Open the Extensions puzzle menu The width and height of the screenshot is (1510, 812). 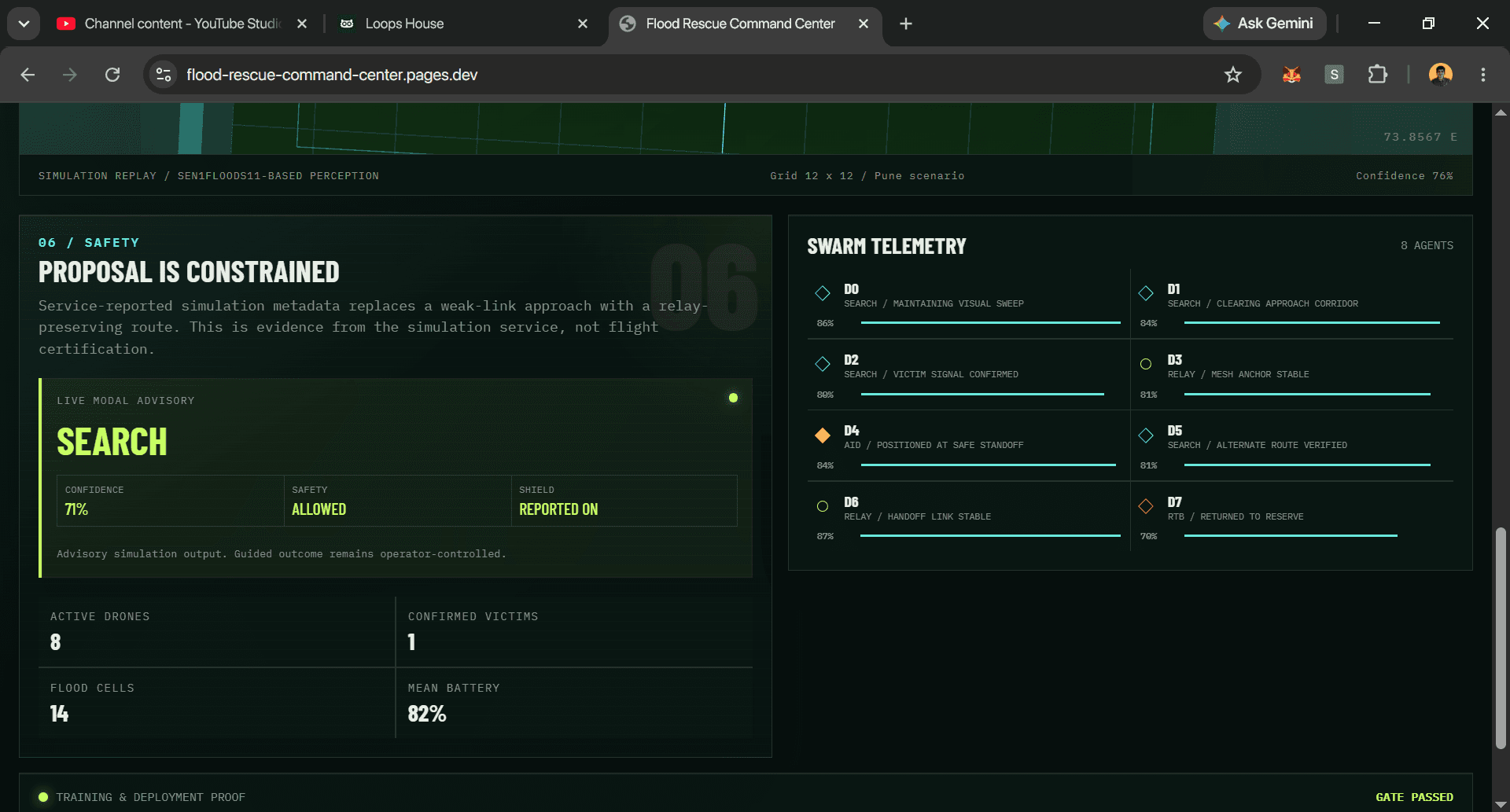coord(1377,75)
